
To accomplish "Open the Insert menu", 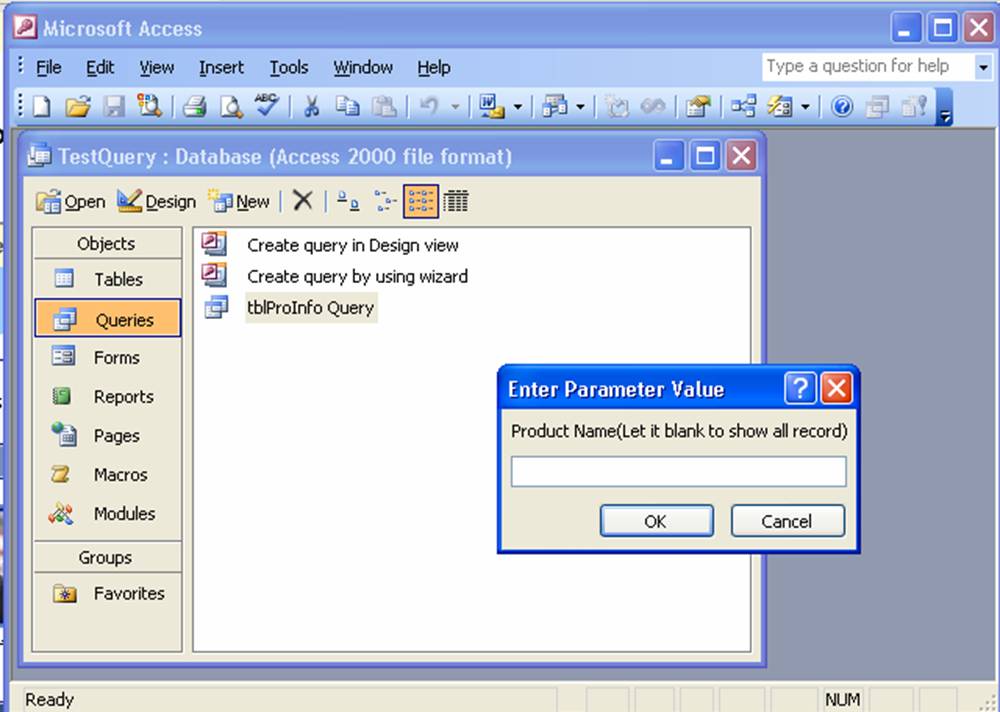I will tap(221, 67).
